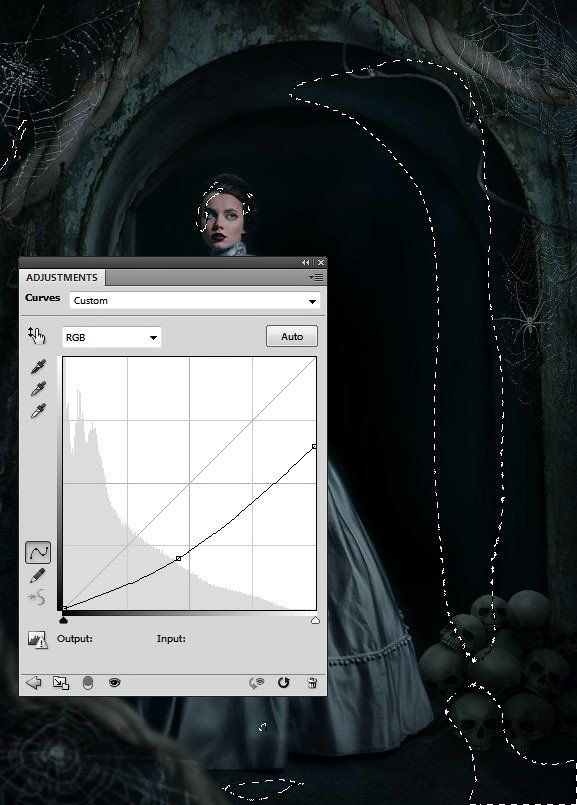The width and height of the screenshot is (577, 805).
Task: Select the top-right curve endpoint
Action: 314,447
